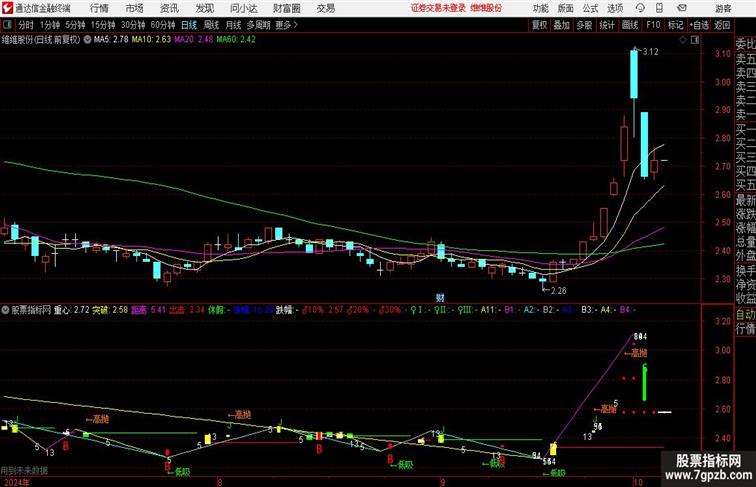Switch to the 30分钟 period tab
756x487 pixels.
point(133,25)
